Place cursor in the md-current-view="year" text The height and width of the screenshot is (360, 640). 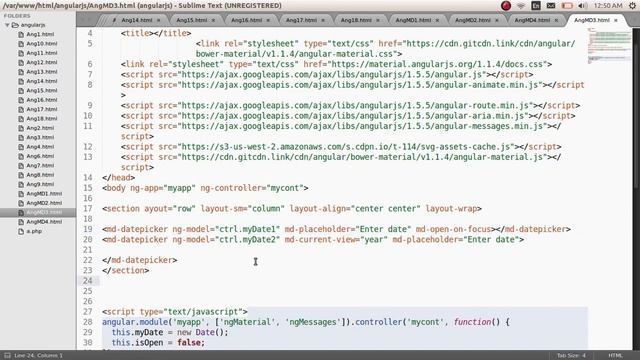(336, 240)
